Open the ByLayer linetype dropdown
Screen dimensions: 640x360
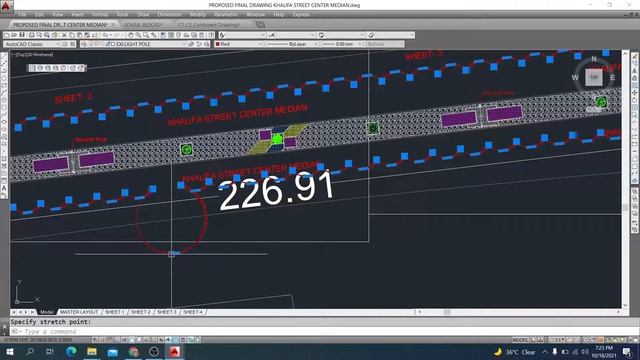(x=315, y=44)
